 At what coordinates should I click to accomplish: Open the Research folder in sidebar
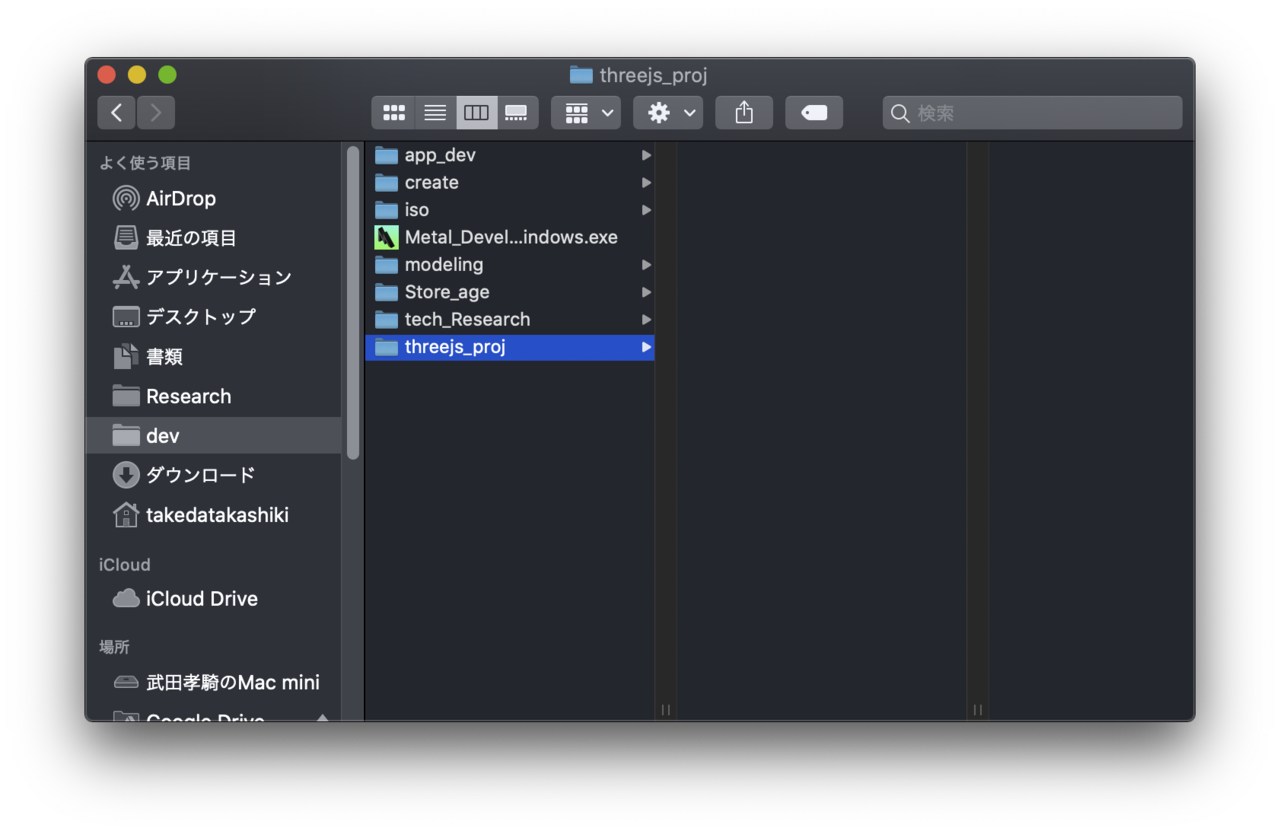[213, 396]
